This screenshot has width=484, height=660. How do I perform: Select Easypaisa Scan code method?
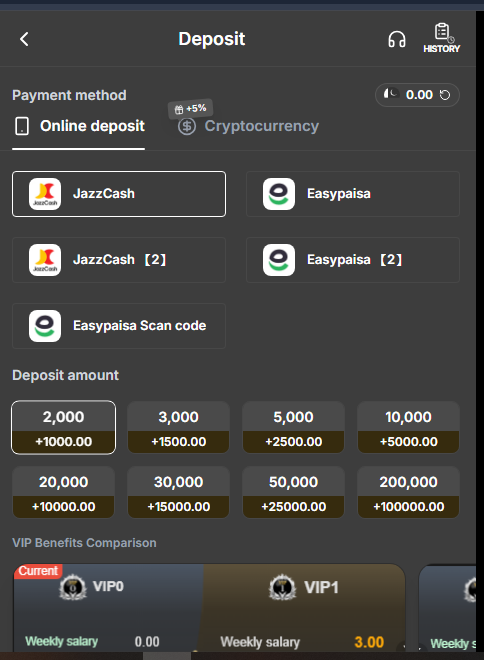click(x=119, y=326)
